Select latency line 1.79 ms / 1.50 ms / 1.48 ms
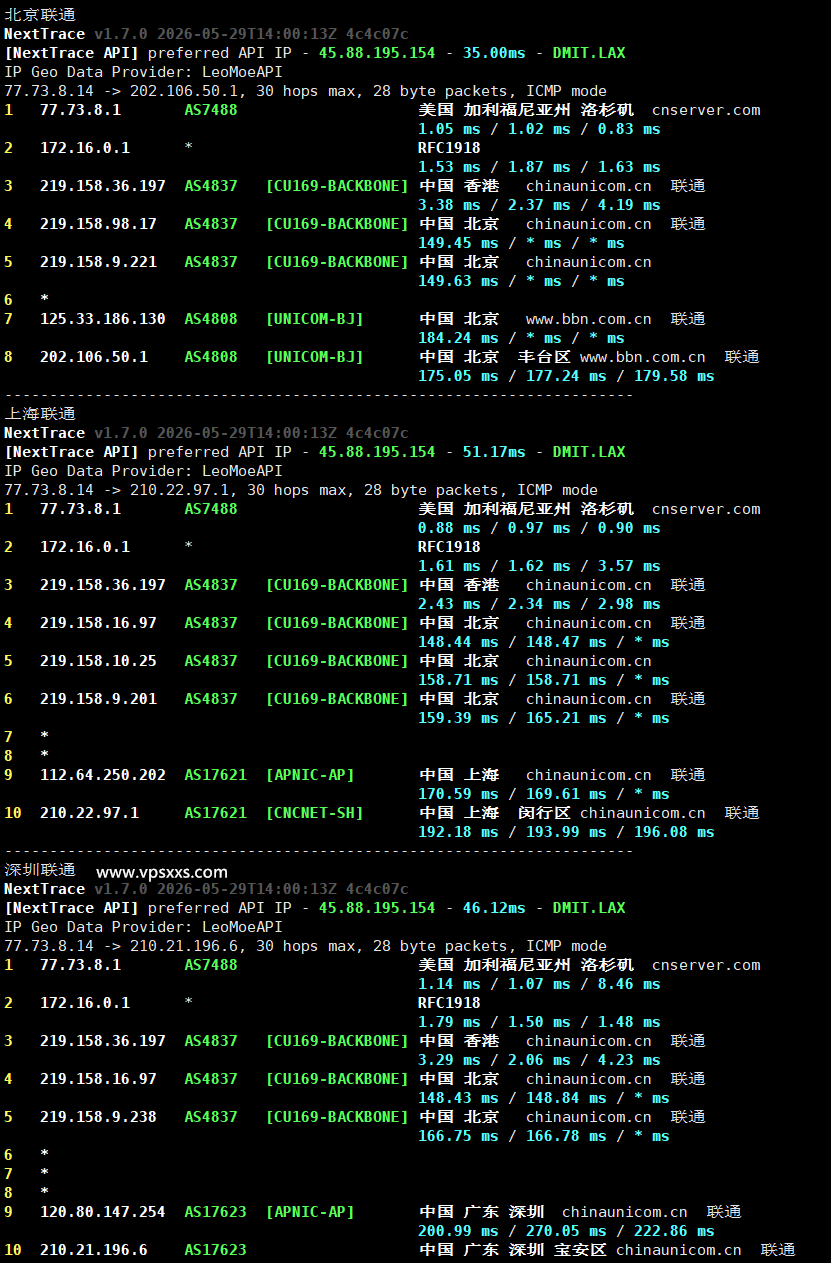The image size is (831, 1263). tap(539, 1022)
